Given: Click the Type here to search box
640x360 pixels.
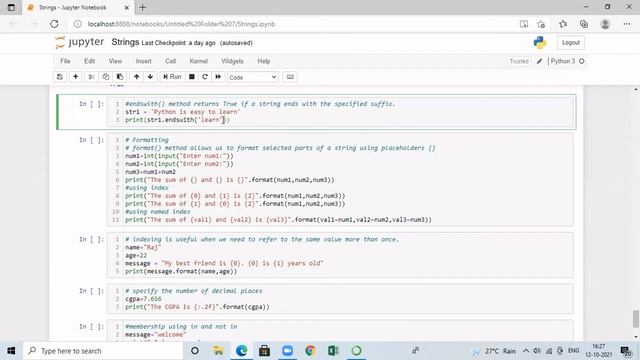Looking at the screenshot, I should click(x=103, y=351).
